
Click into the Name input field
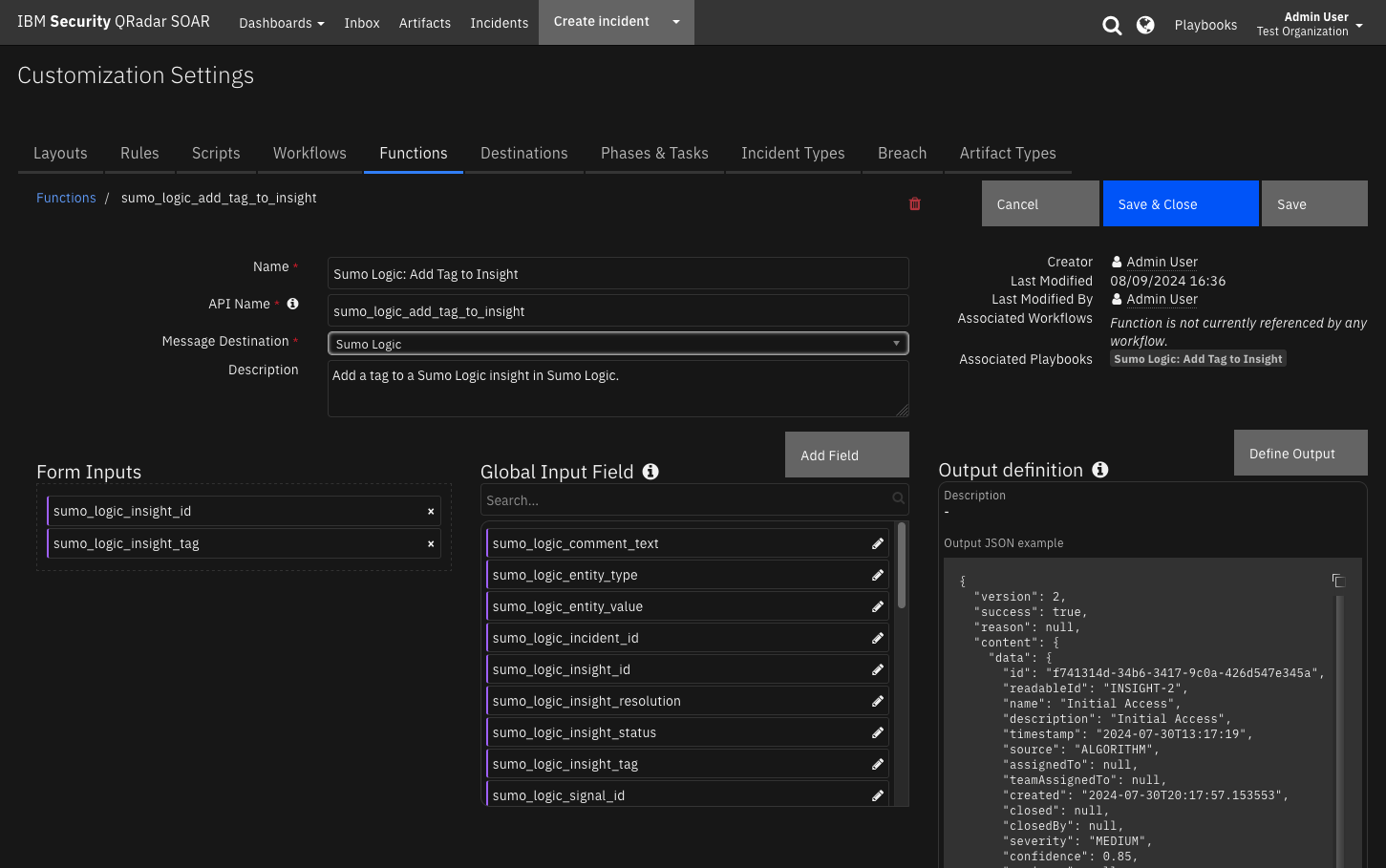pyautogui.click(x=618, y=273)
